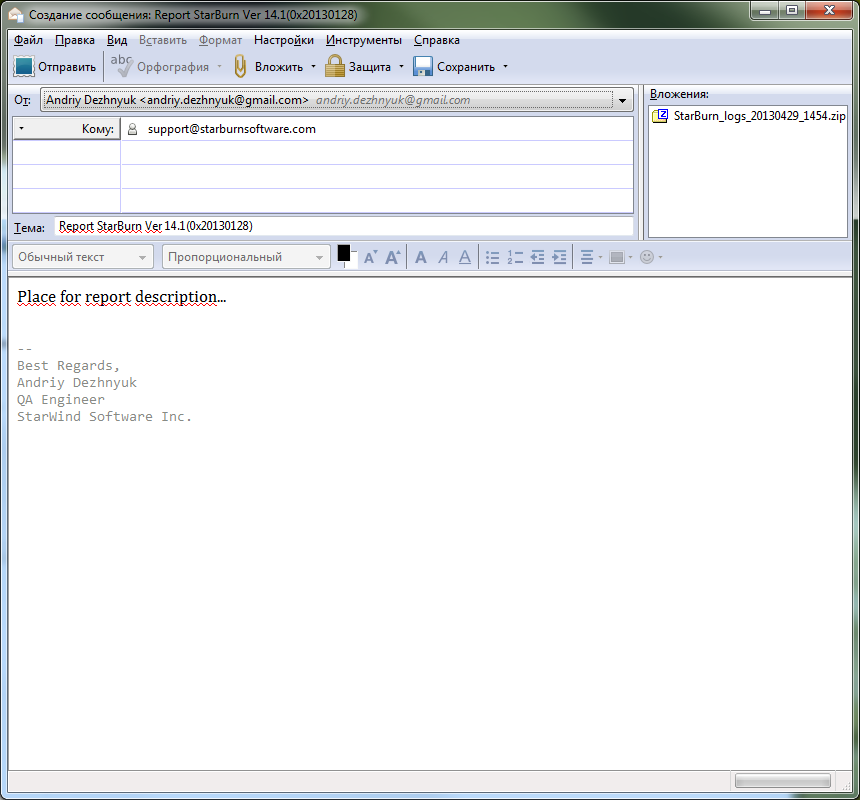This screenshot has height=800, width=860.
Task: Open the Формат menu
Action: (x=220, y=40)
